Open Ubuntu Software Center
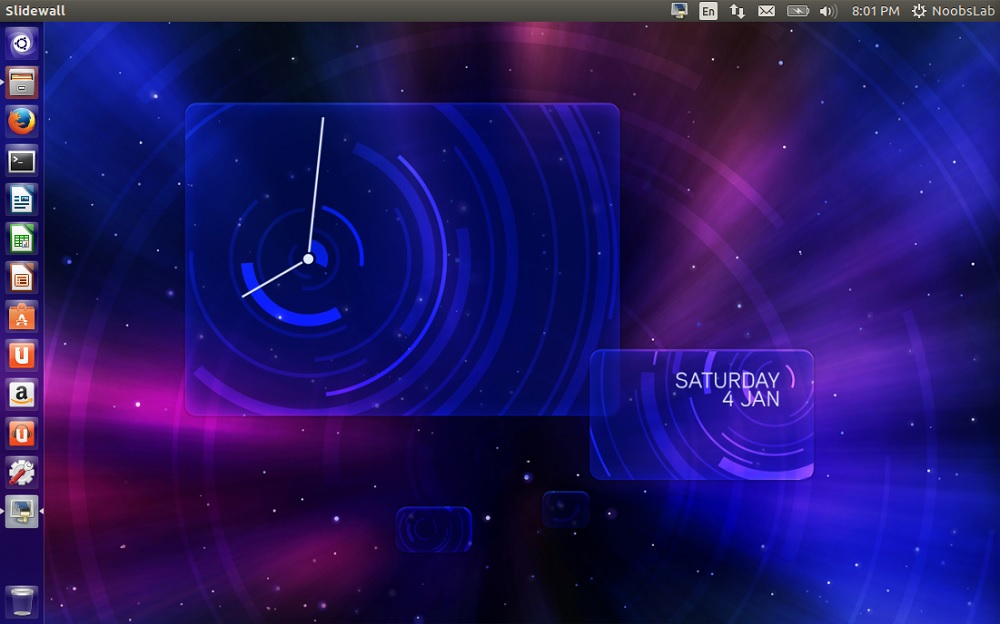 pyautogui.click(x=22, y=316)
